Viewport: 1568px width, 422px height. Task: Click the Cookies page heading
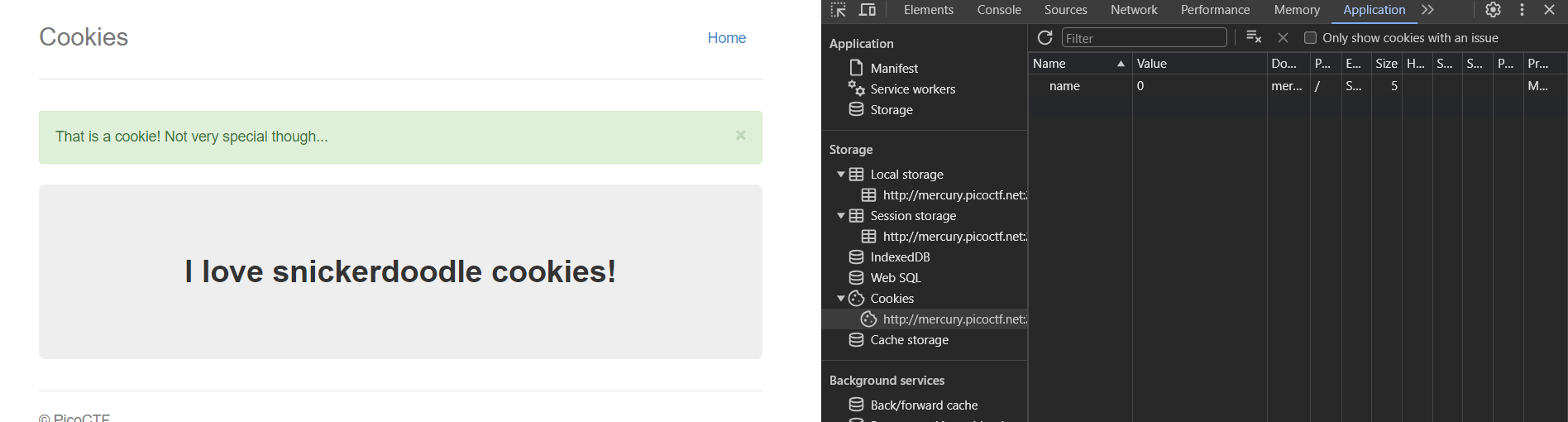click(84, 37)
